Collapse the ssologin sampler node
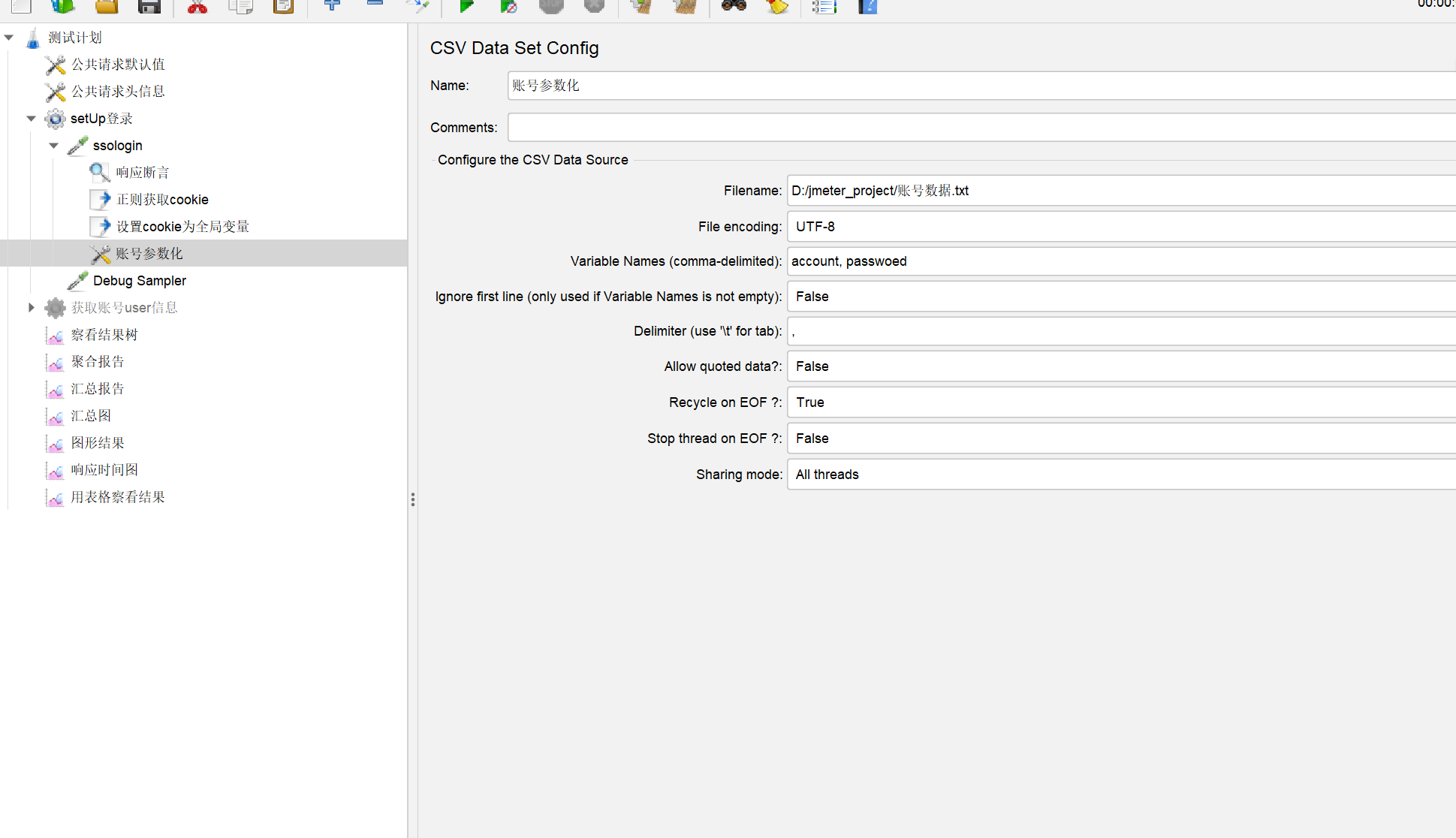 54,146
